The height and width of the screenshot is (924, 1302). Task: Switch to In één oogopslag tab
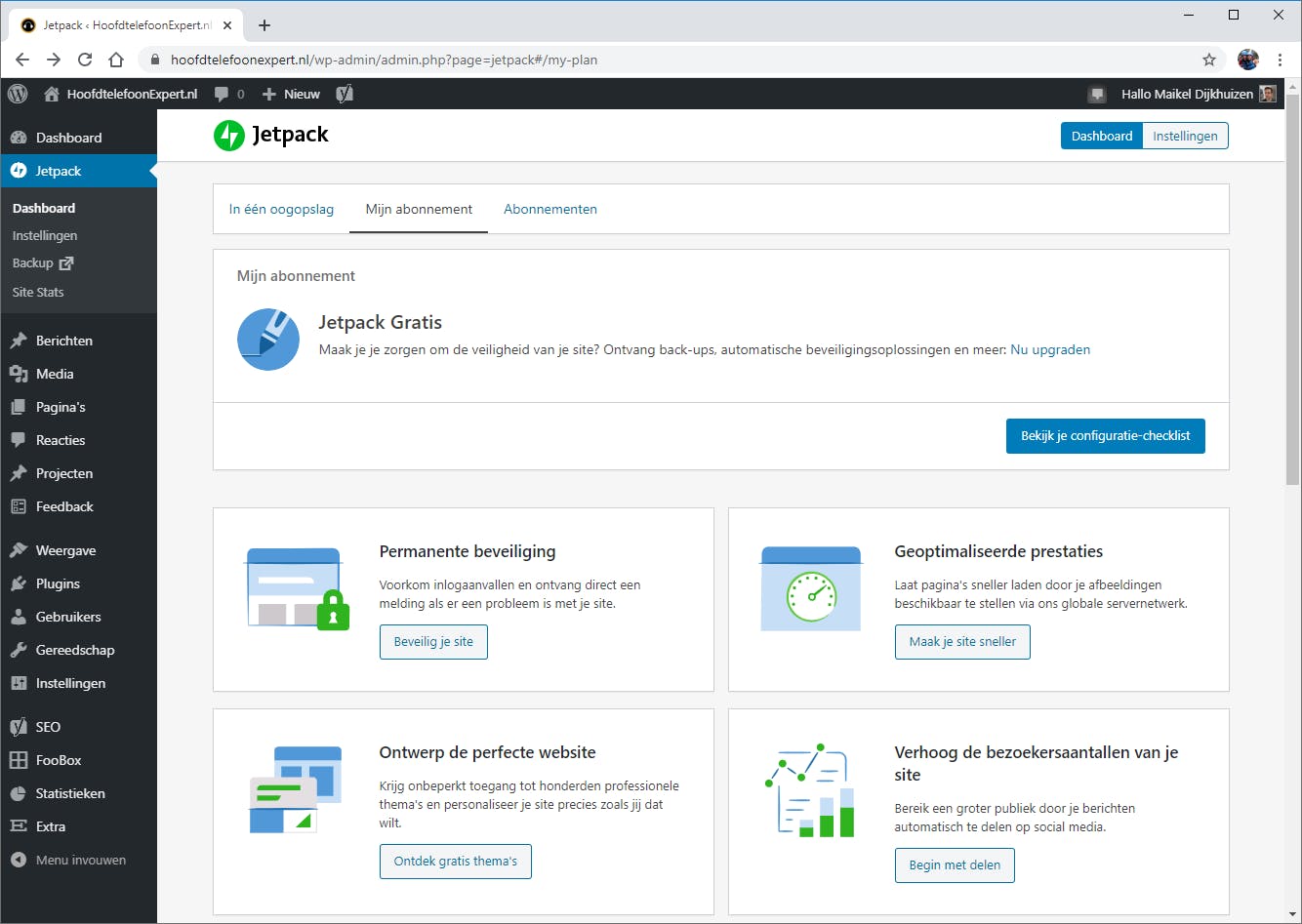click(x=281, y=209)
